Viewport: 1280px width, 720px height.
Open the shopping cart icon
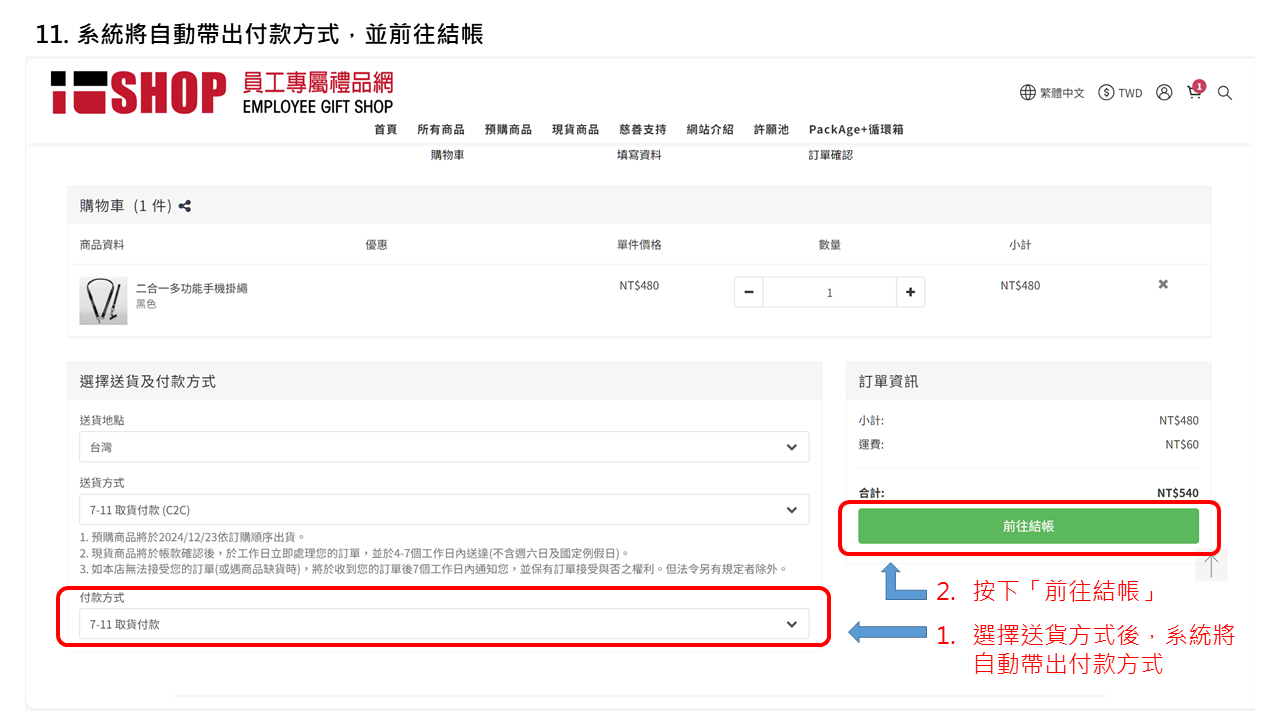tap(1194, 92)
